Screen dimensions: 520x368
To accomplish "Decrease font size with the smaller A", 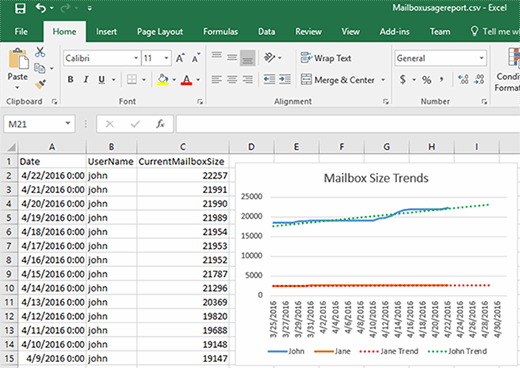I will [x=196, y=58].
